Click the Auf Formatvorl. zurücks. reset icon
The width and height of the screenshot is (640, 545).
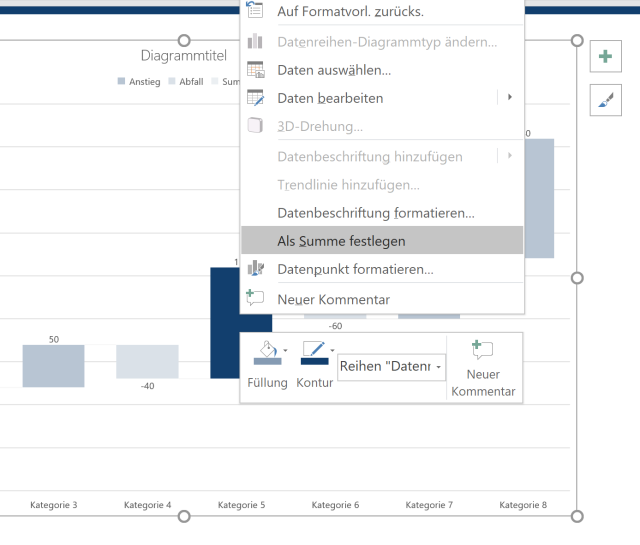tap(256, 11)
